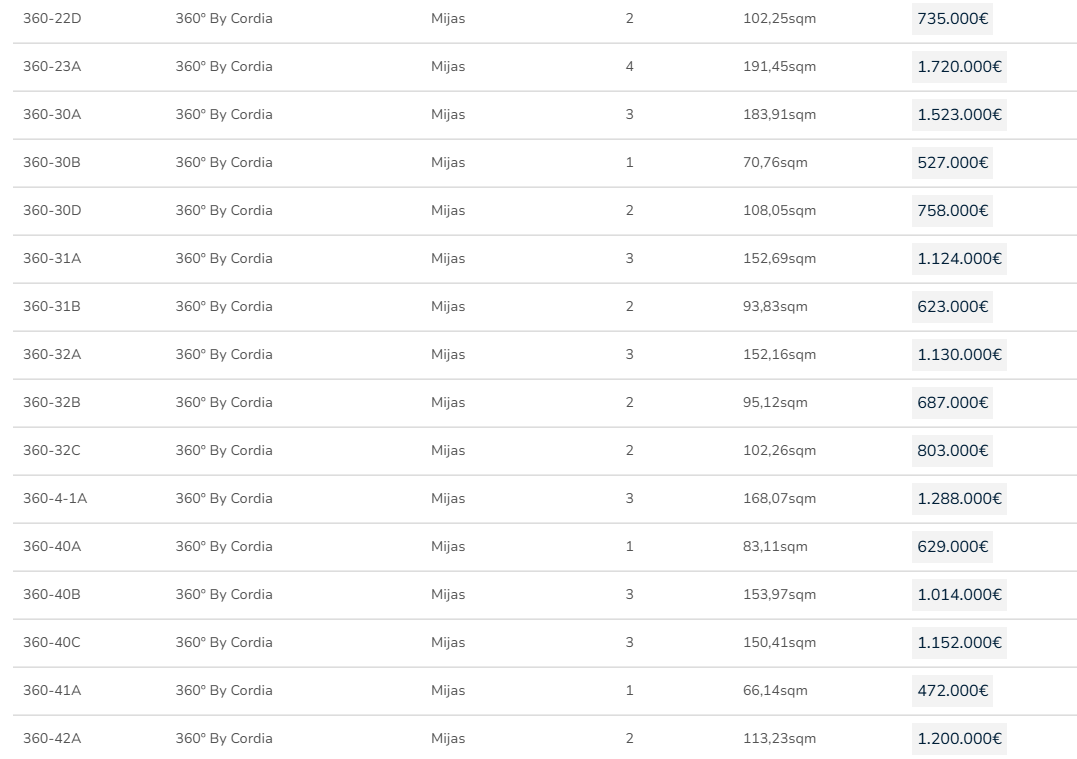This screenshot has width=1077, height=759.
Task: Select the 360-42A unit row
Action: [x=52, y=739]
